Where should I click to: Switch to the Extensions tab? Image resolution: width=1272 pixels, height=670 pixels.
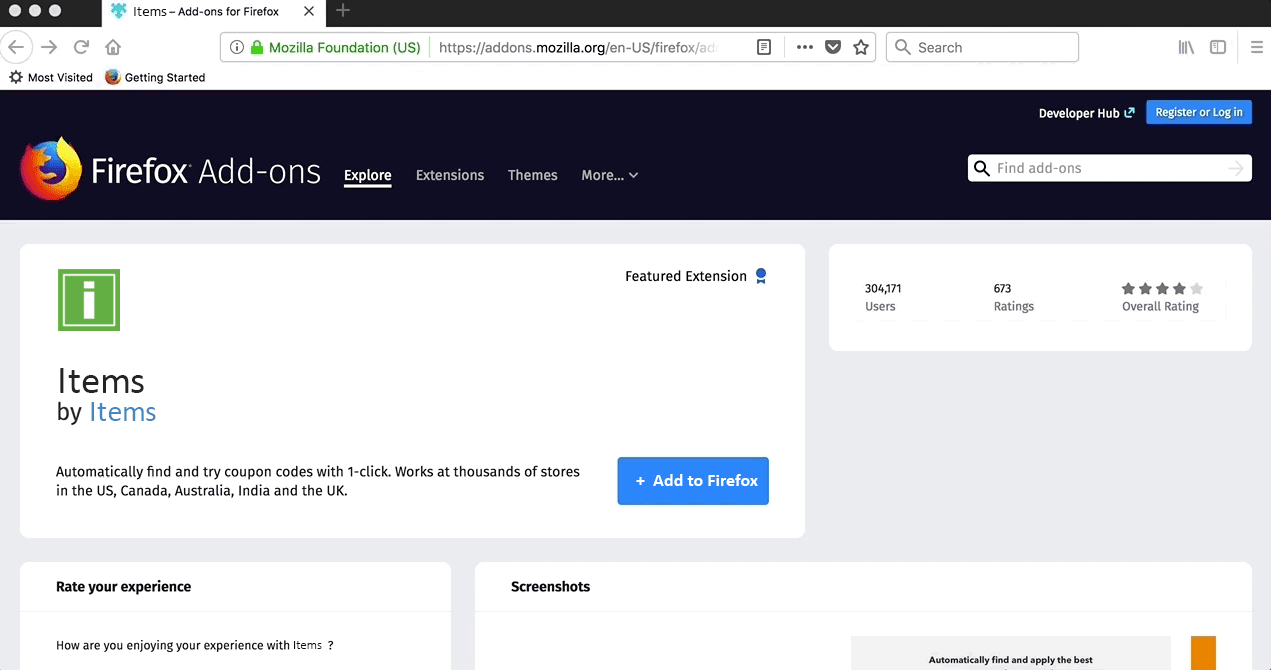[x=450, y=175]
